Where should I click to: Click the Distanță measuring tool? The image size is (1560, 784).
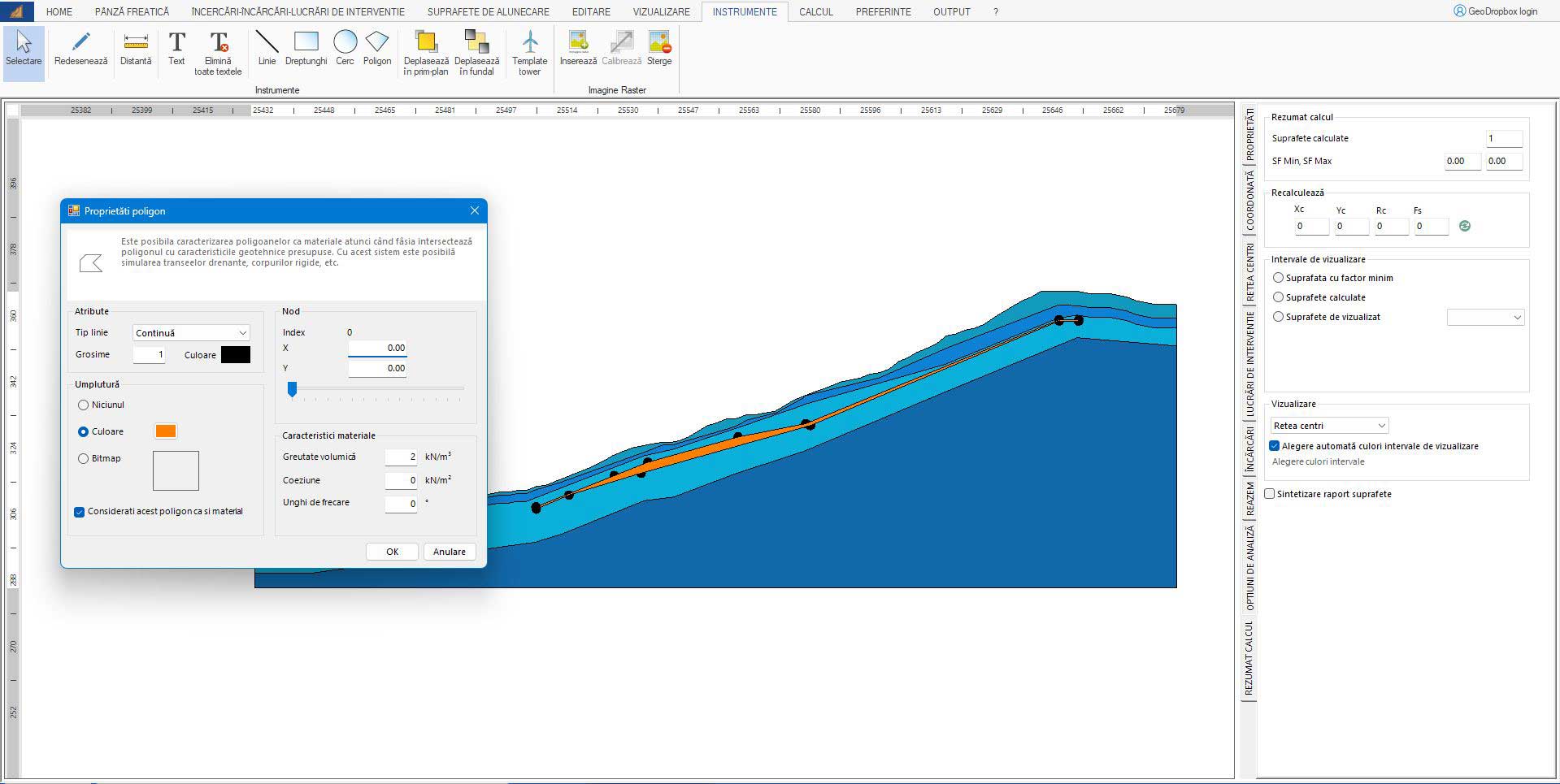click(x=136, y=48)
